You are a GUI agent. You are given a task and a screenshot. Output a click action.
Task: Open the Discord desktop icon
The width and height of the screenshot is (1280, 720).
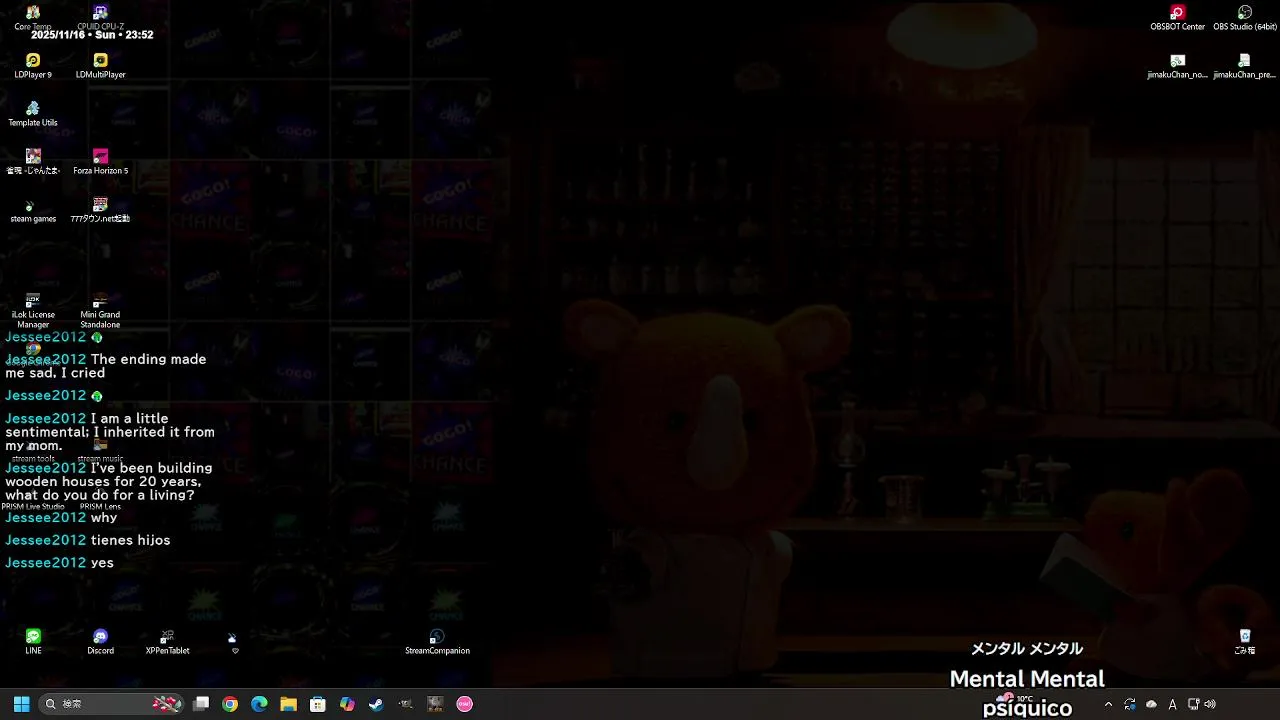pyautogui.click(x=100, y=641)
